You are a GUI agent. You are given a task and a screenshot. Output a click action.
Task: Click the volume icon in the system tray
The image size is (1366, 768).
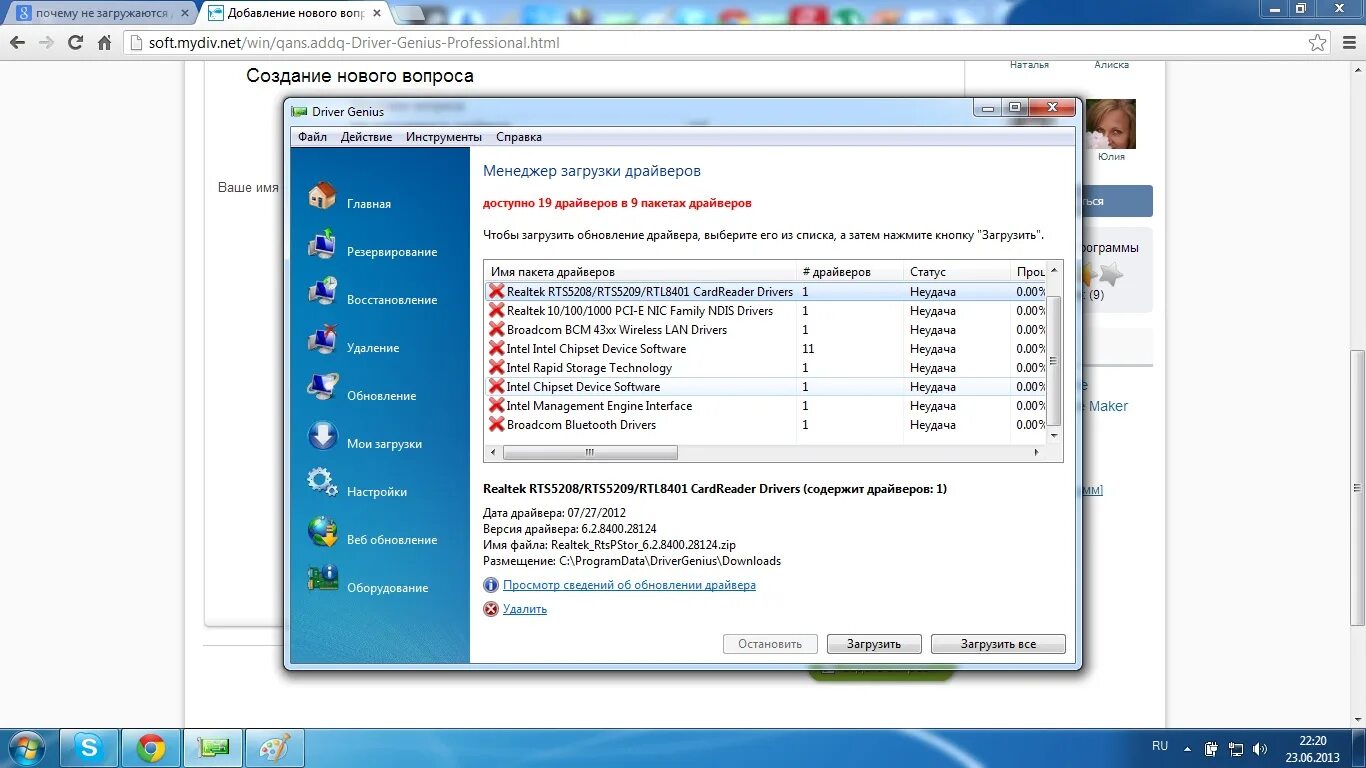coord(1260,749)
